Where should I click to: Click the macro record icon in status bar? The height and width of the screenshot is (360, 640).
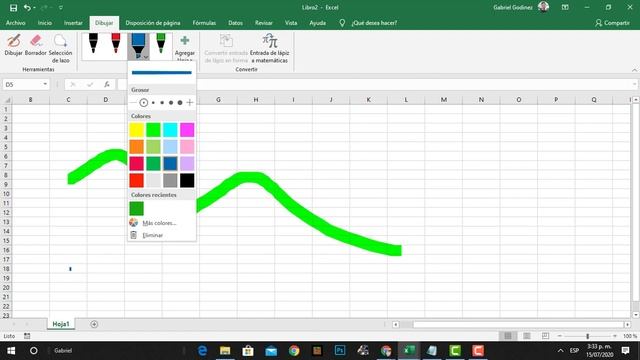point(27,336)
